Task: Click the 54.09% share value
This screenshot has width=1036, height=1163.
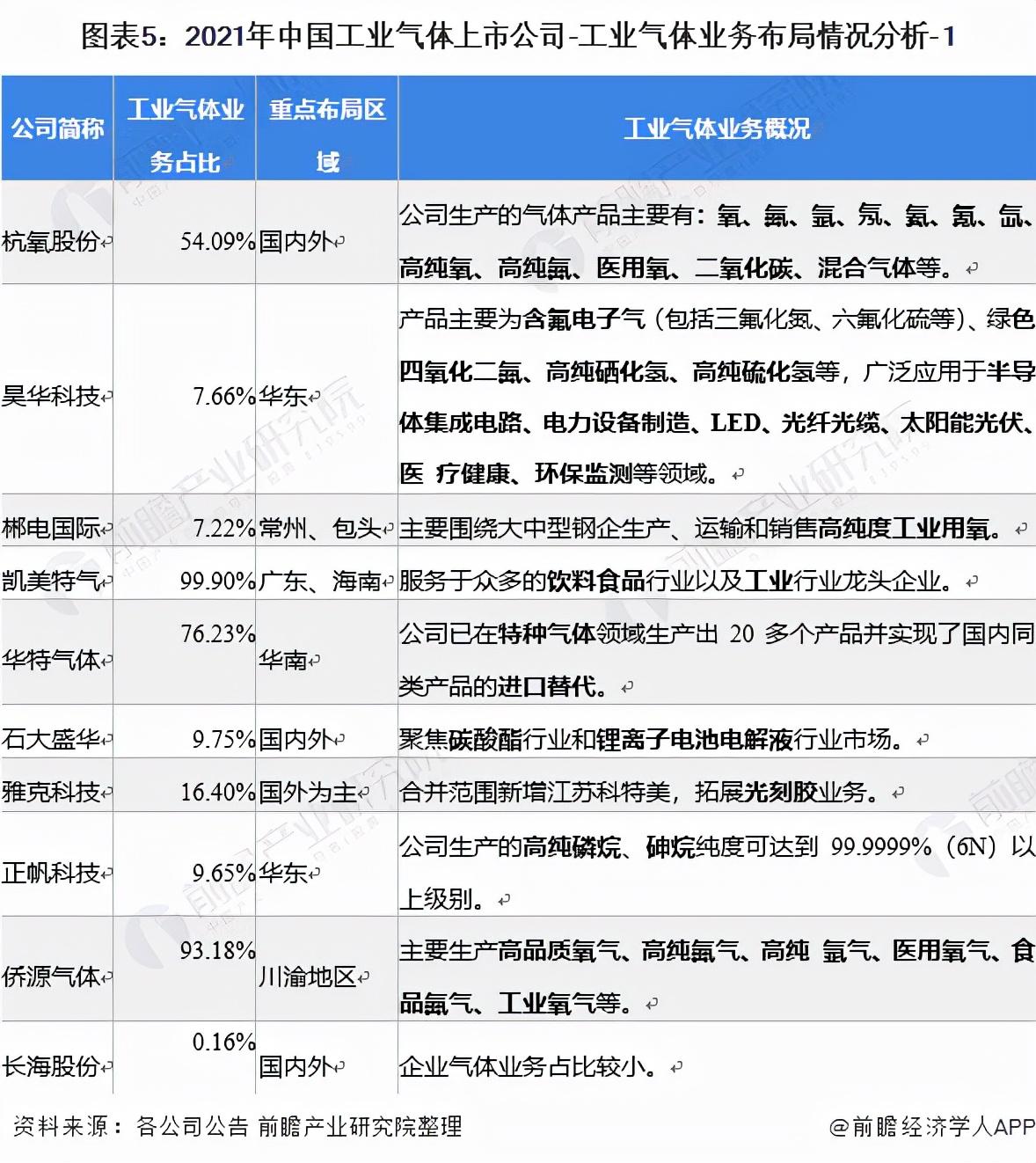Action: (x=217, y=241)
